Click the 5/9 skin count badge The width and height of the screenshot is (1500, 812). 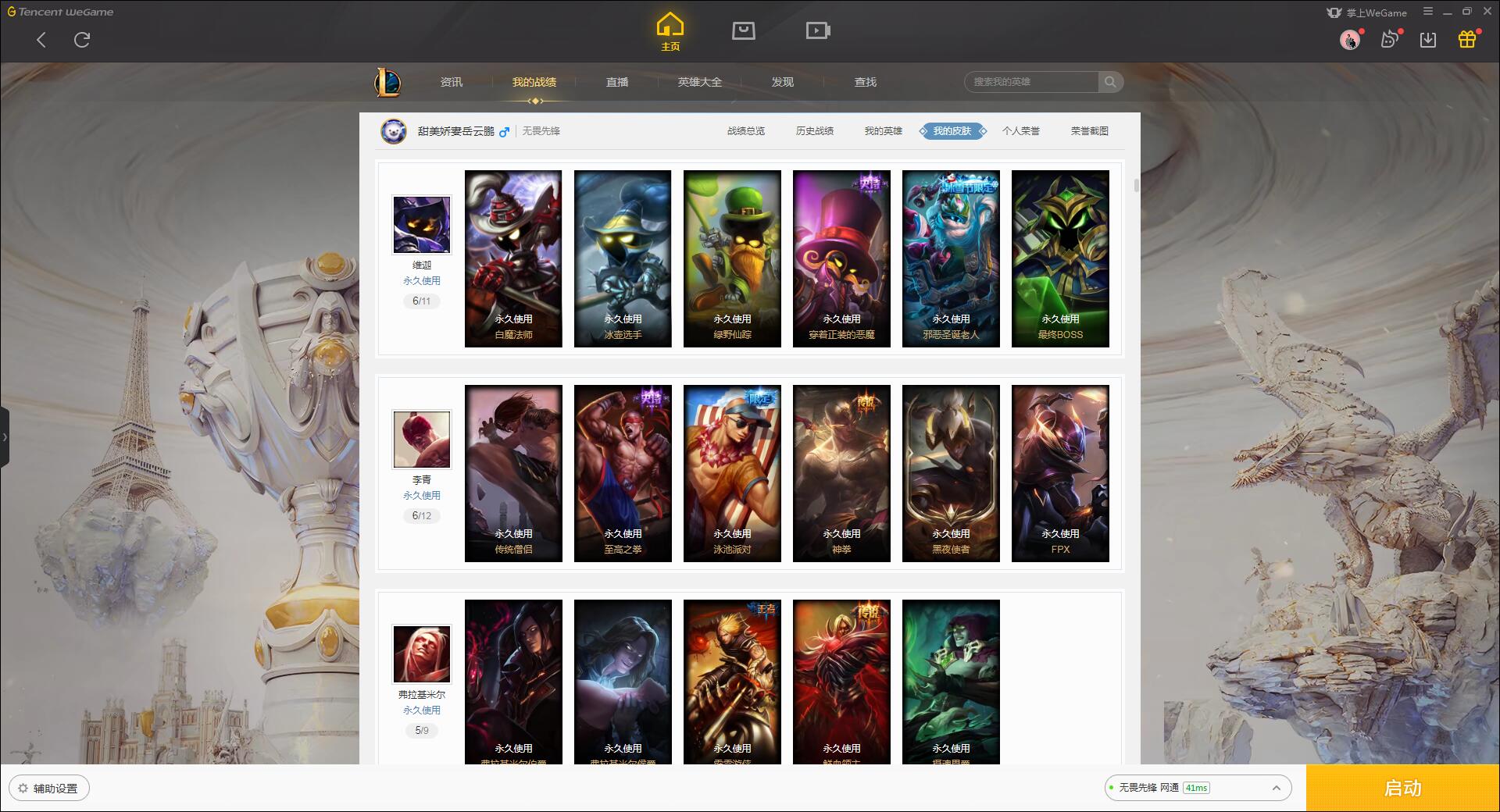(422, 731)
